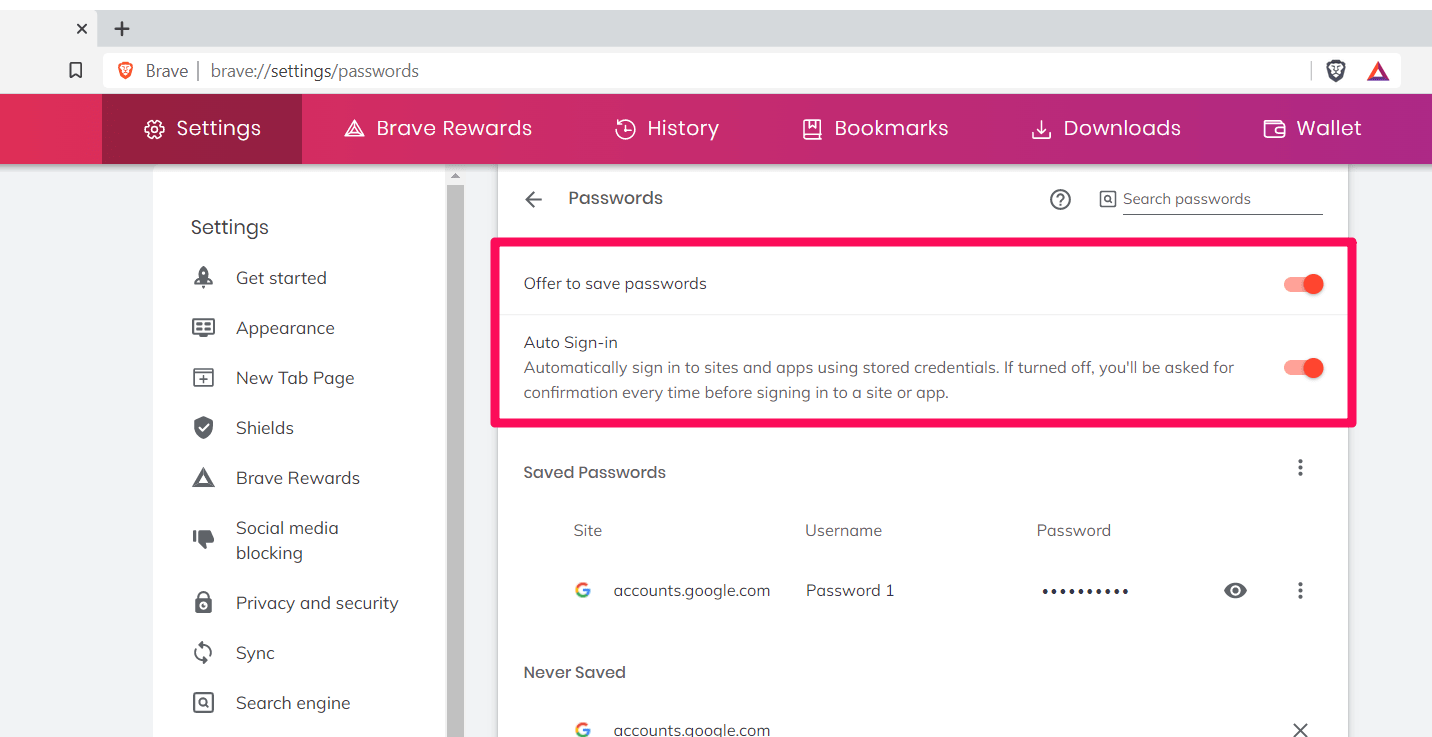Screen dimensions: 1432x737
Task: Close the current browser tab
Action: click(x=82, y=29)
